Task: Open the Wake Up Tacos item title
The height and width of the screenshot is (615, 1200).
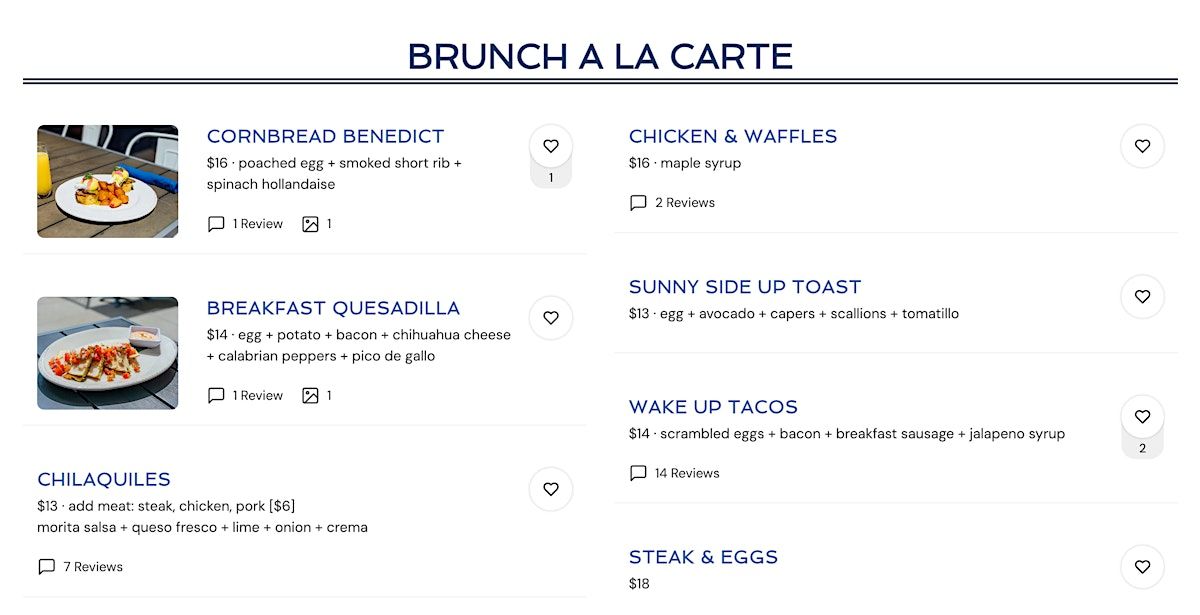Action: pos(713,407)
